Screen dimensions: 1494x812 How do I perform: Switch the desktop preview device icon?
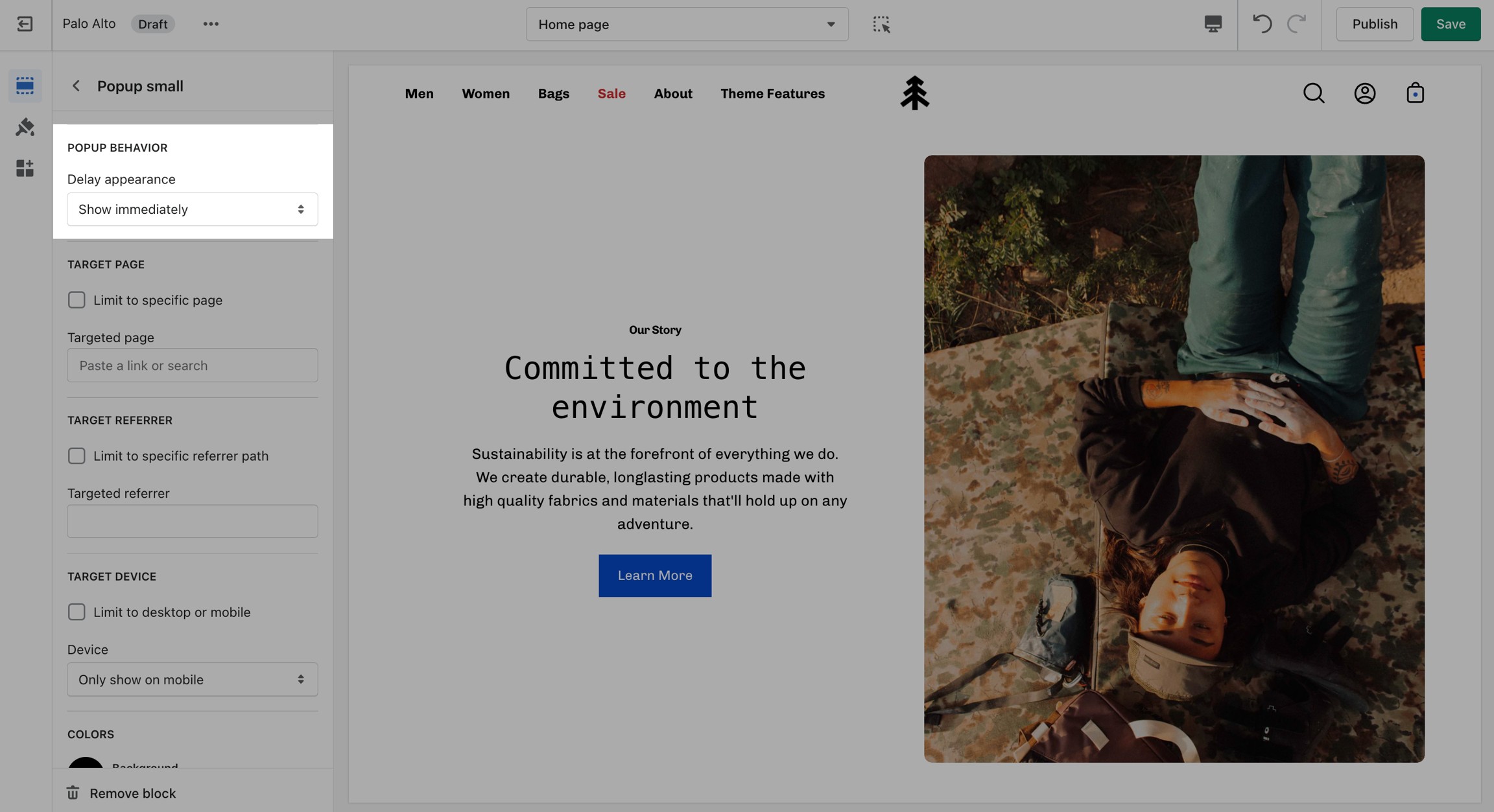click(x=1213, y=24)
